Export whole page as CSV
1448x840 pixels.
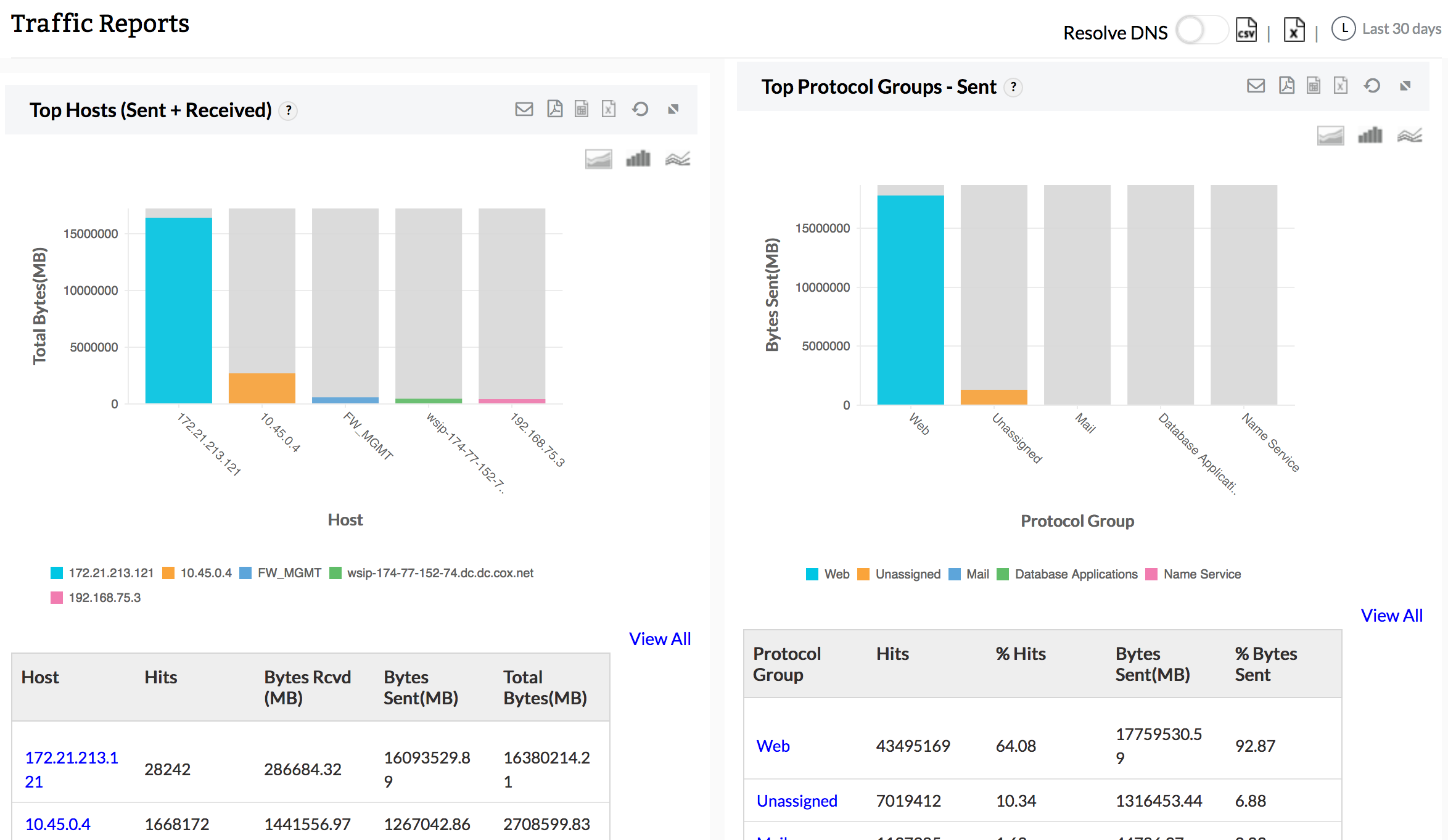coord(1246,30)
